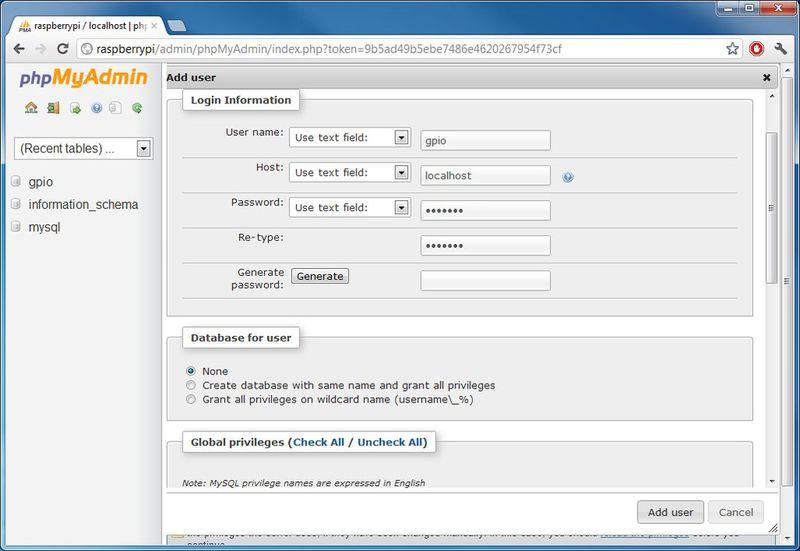The width and height of the screenshot is (800, 551).
Task: Click the information_schema database icon
Action: [16, 204]
